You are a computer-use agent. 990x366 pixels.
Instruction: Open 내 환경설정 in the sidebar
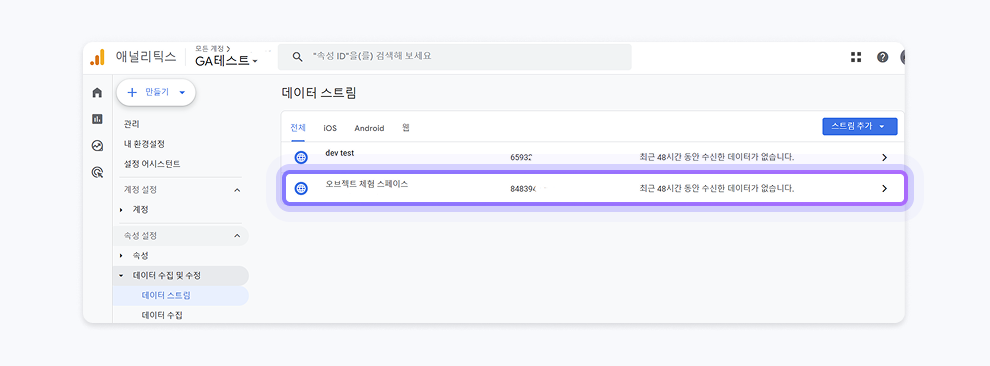144,144
